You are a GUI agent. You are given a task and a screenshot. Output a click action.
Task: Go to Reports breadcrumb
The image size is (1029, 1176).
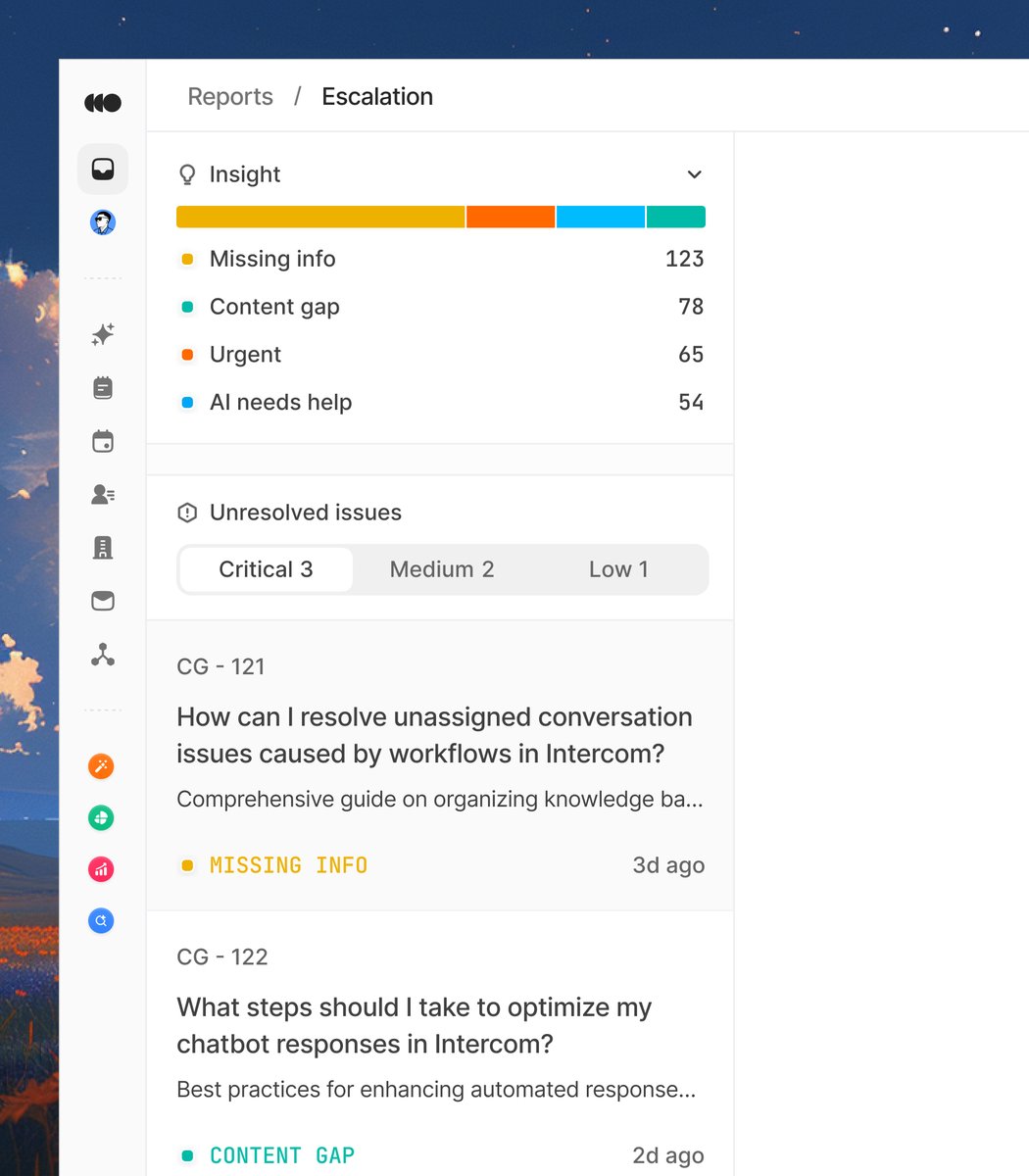tap(230, 96)
